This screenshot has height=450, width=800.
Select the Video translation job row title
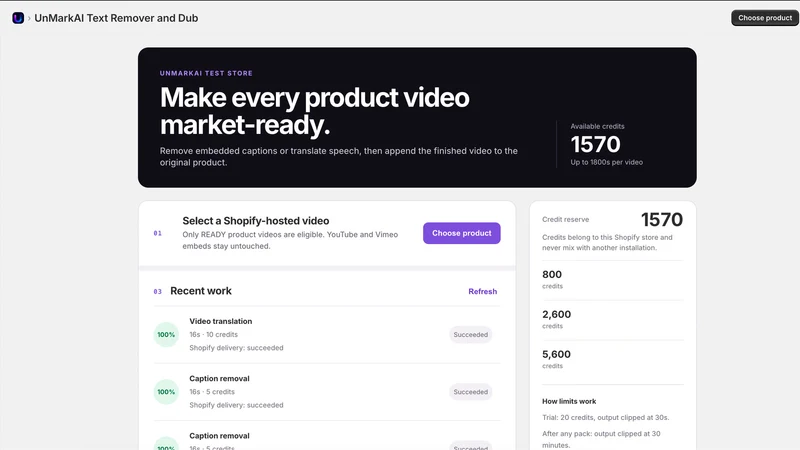(x=221, y=321)
